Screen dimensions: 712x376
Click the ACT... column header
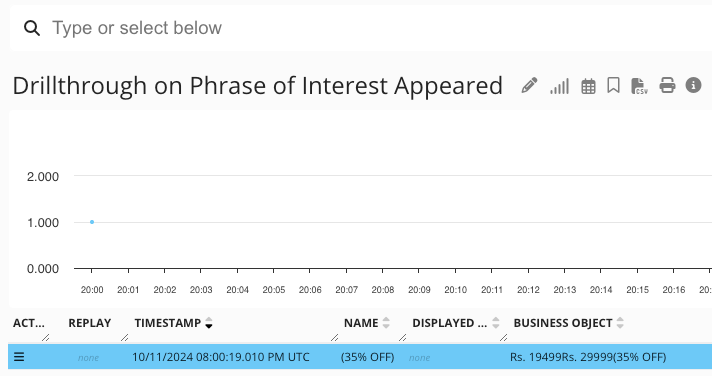29,323
